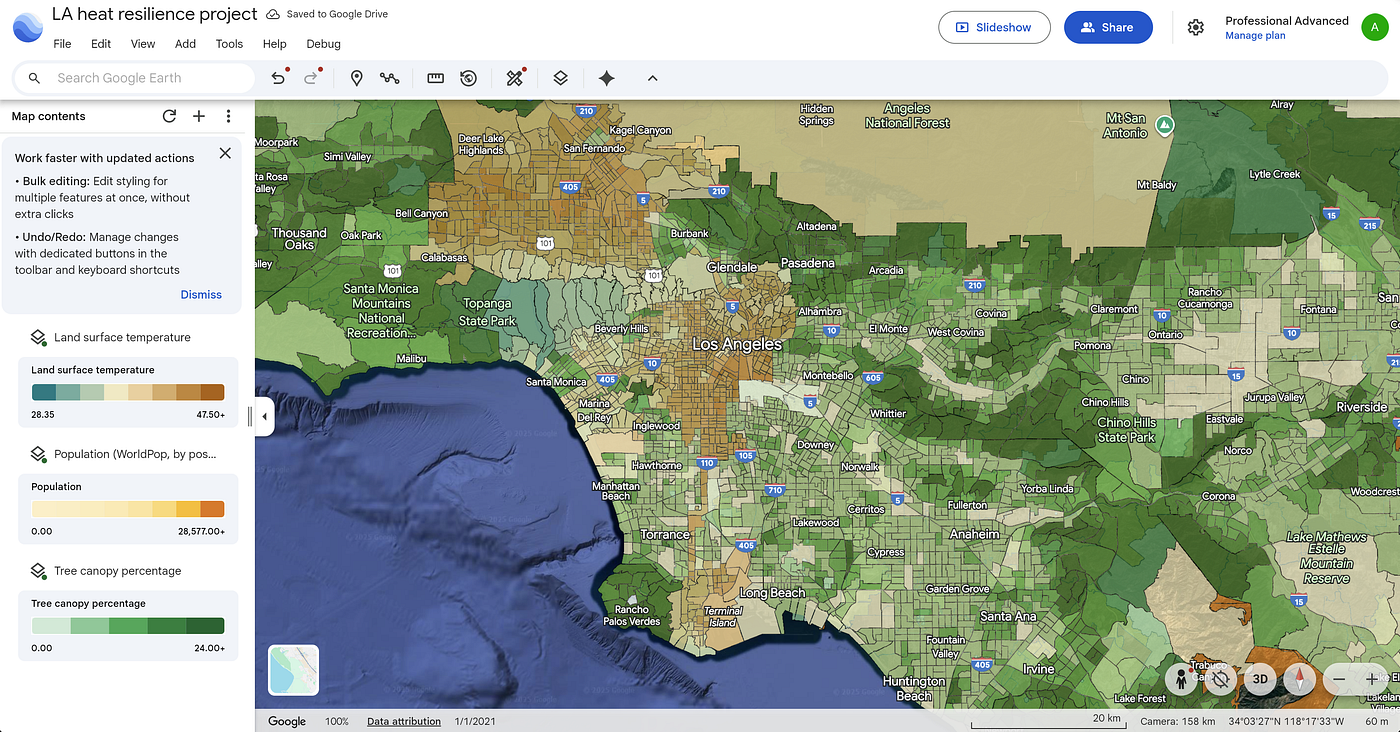Click the Add placemark pin icon
The width and height of the screenshot is (1400, 732).
click(x=356, y=78)
